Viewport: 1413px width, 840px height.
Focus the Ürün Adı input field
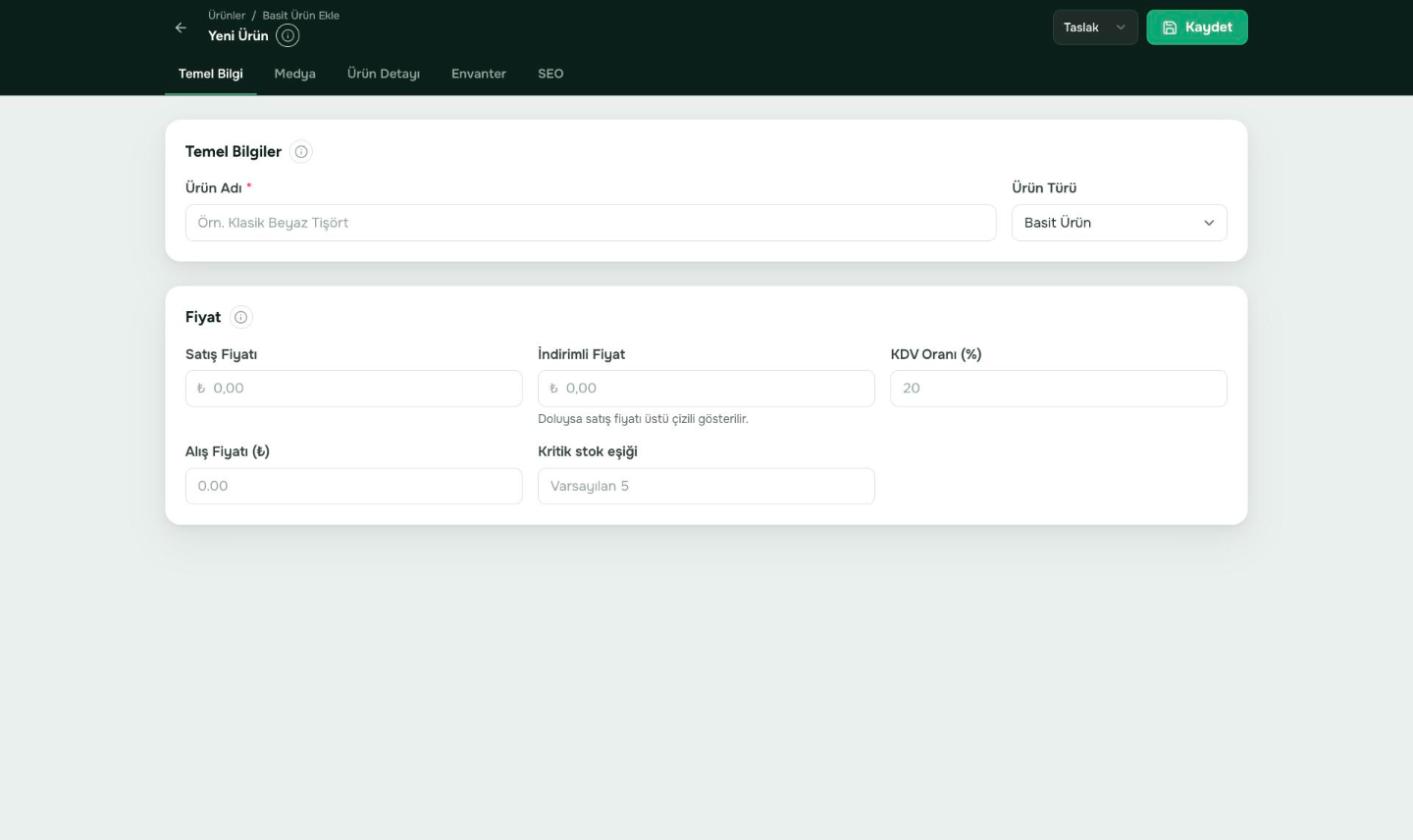click(x=591, y=223)
